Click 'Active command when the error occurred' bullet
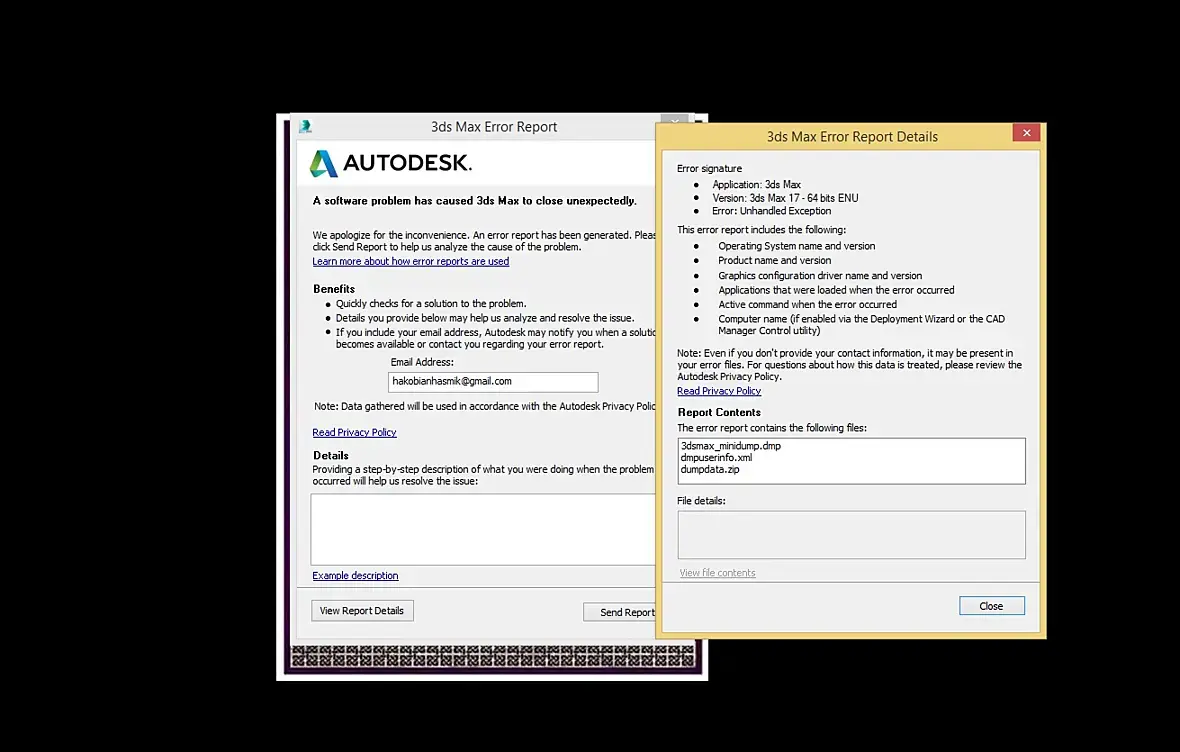1180x752 pixels. (x=807, y=305)
